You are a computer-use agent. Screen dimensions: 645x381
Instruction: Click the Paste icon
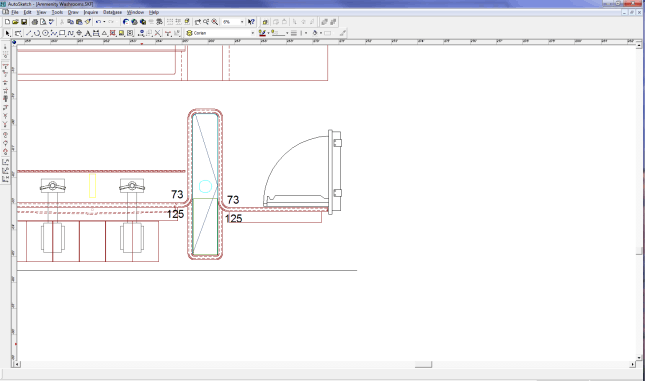pyautogui.click(x=79, y=22)
